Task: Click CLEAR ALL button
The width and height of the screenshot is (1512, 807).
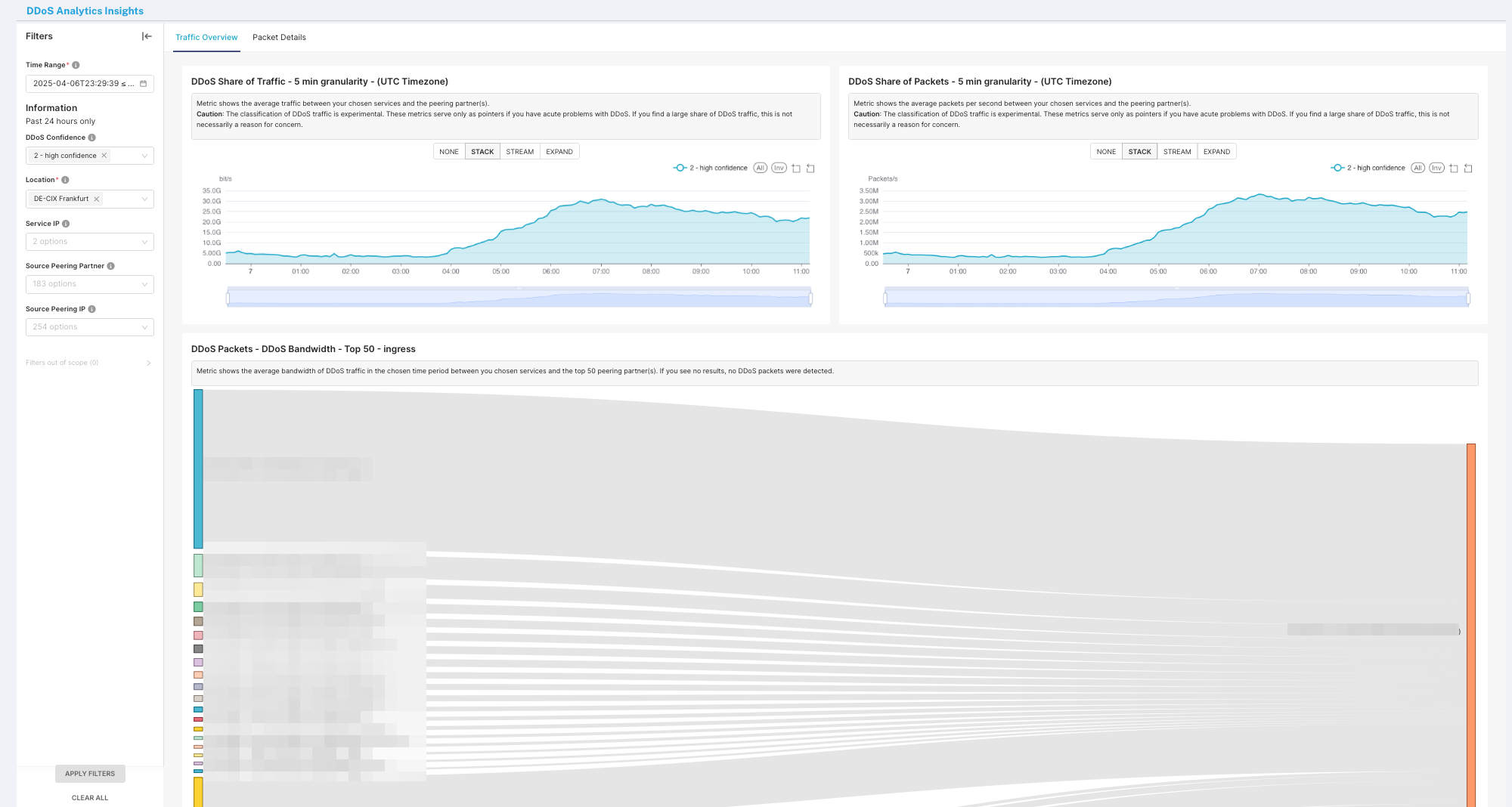Action: pyautogui.click(x=90, y=798)
